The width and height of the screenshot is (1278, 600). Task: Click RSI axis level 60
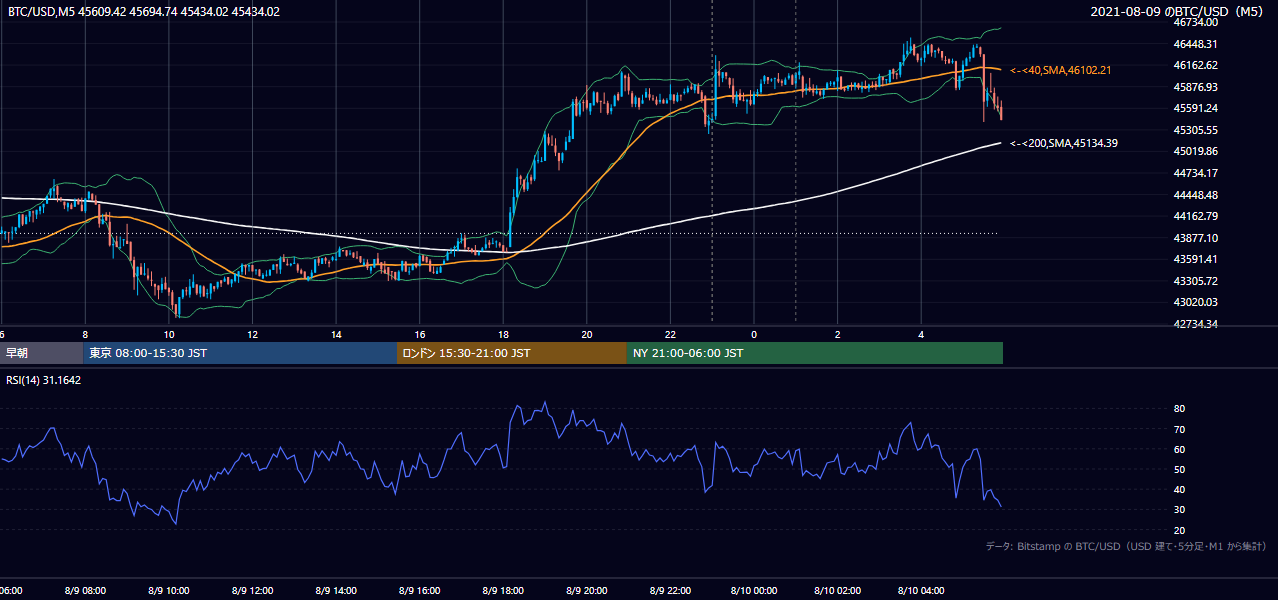click(x=1180, y=449)
